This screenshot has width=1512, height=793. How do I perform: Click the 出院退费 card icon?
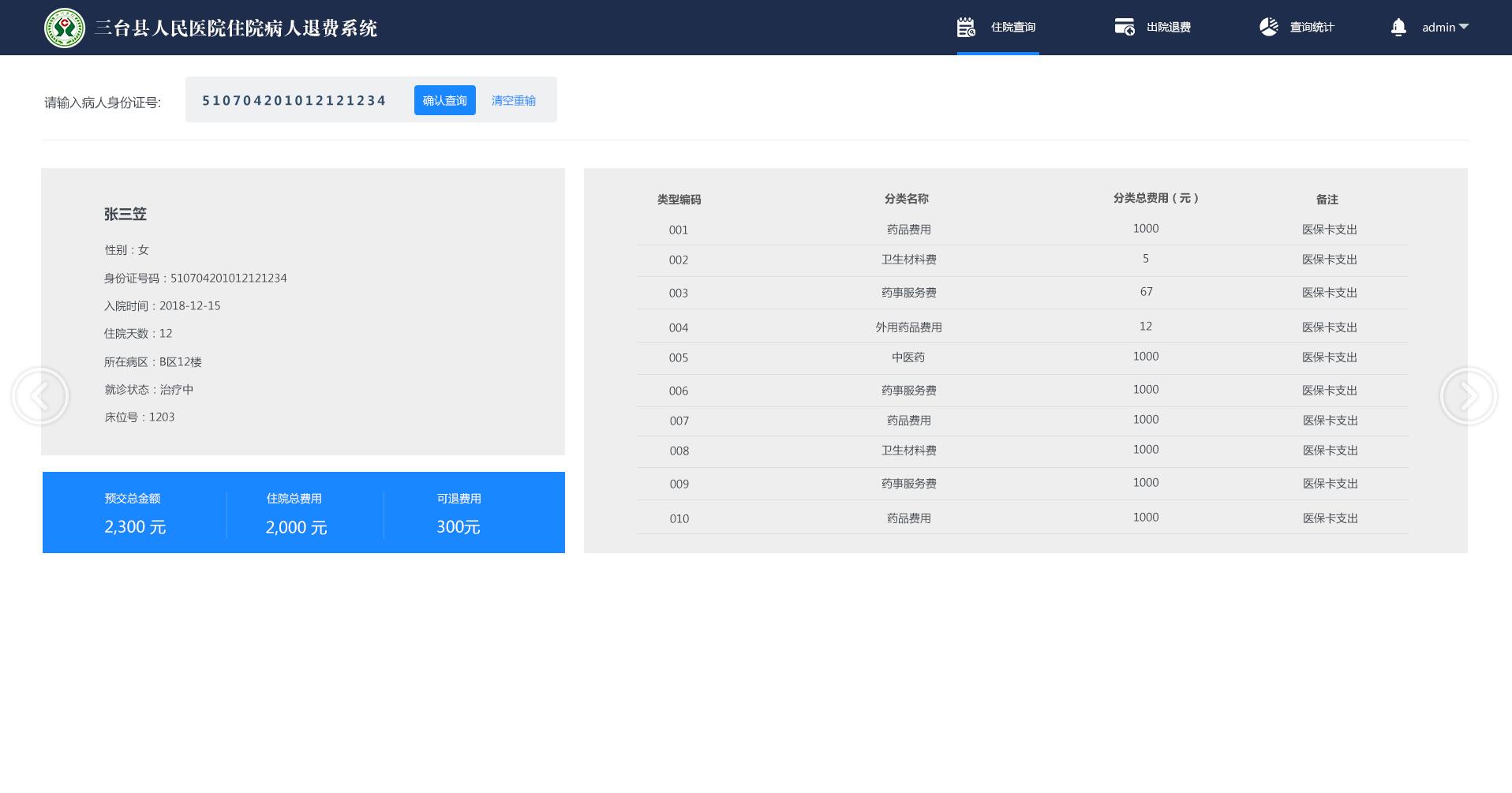click(1124, 28)
